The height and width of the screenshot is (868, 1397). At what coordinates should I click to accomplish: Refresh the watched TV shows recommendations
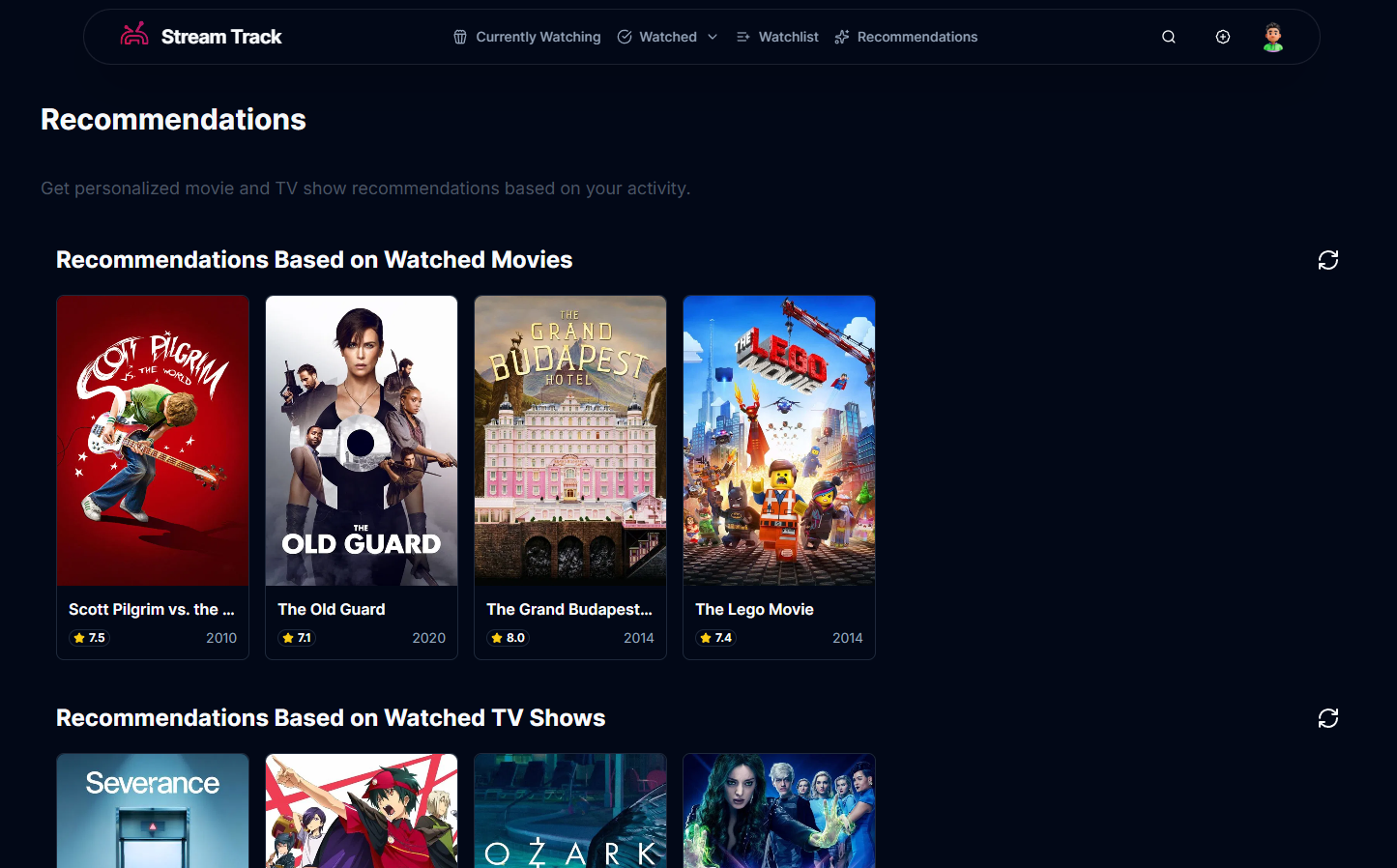click(1327, 718)
